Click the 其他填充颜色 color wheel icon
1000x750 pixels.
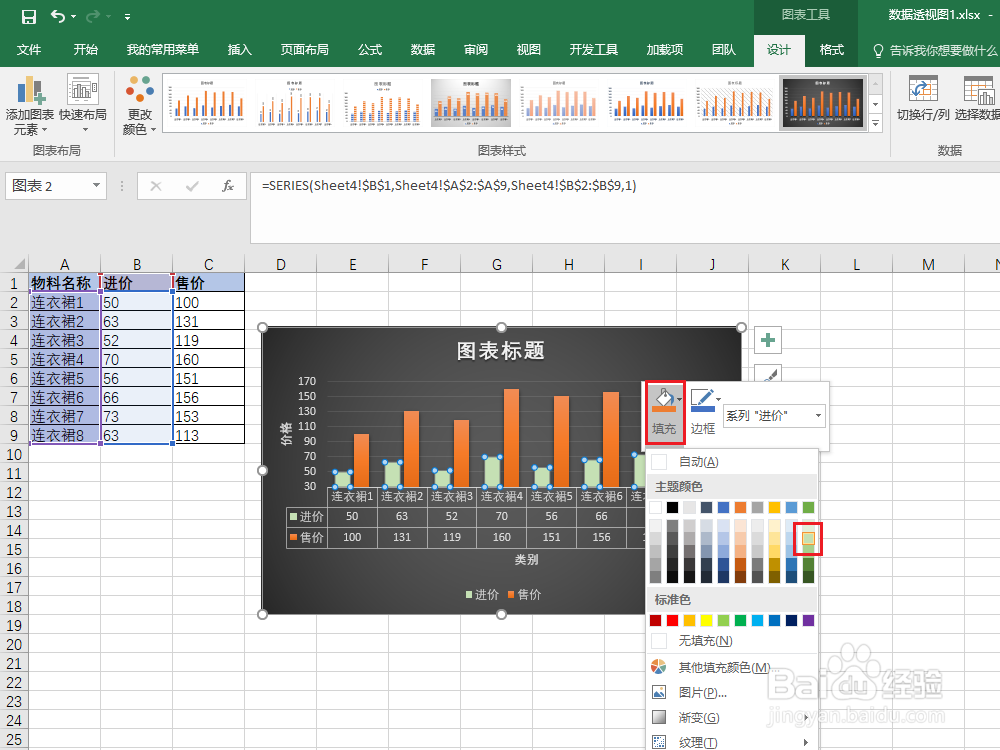click(659, 665)
